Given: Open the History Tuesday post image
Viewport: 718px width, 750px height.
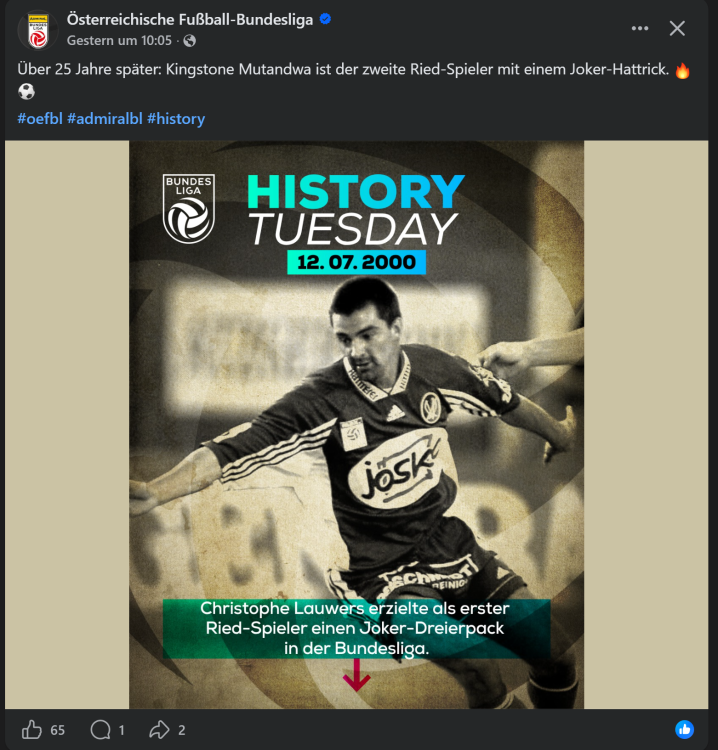Looking at the screenshot, I should [x=356, y=424].
